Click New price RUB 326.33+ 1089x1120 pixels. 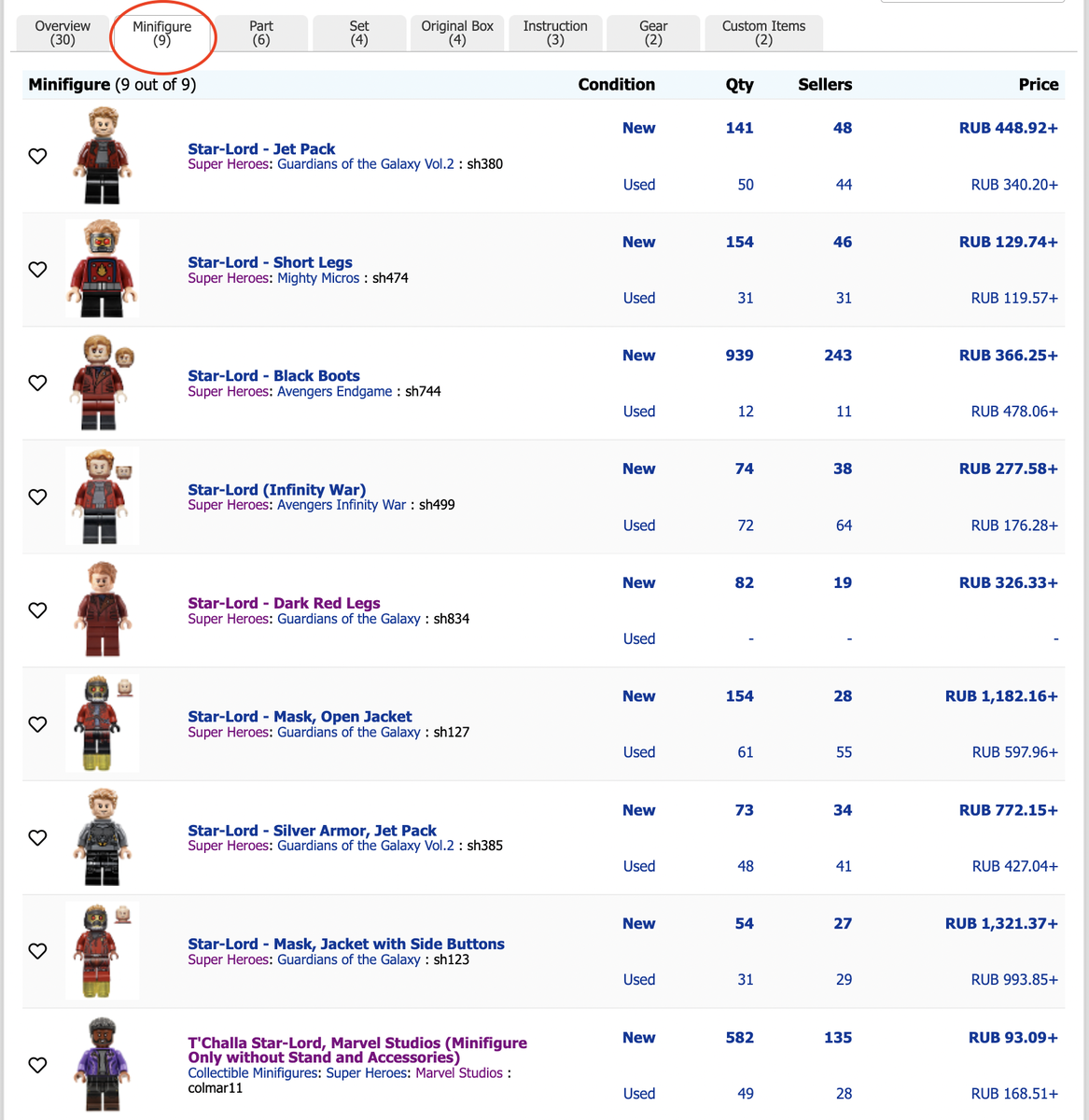1009,582
